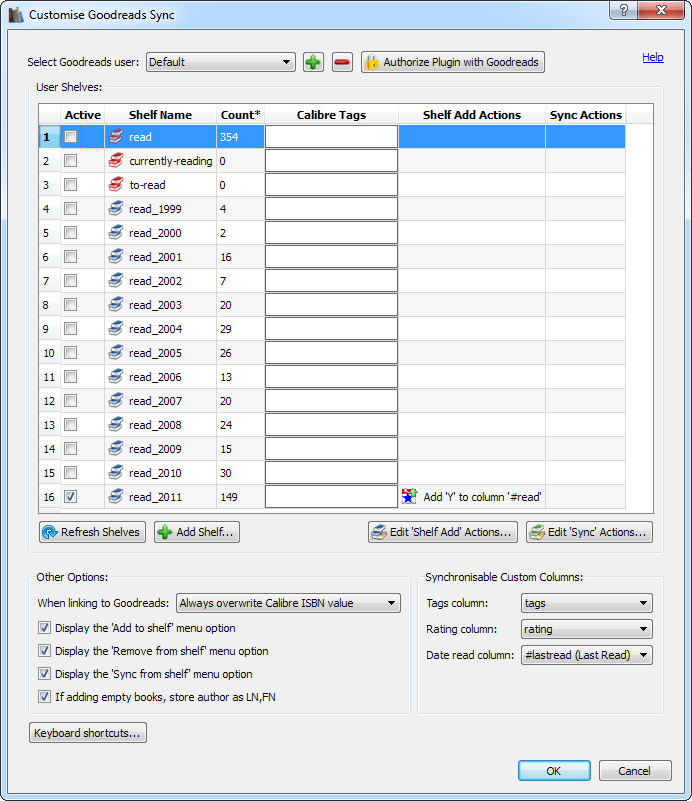Click the Active column header
Image resolution: width=692 pixels, height=801 pixels.
pyautogui.click(x=83, y=115)
